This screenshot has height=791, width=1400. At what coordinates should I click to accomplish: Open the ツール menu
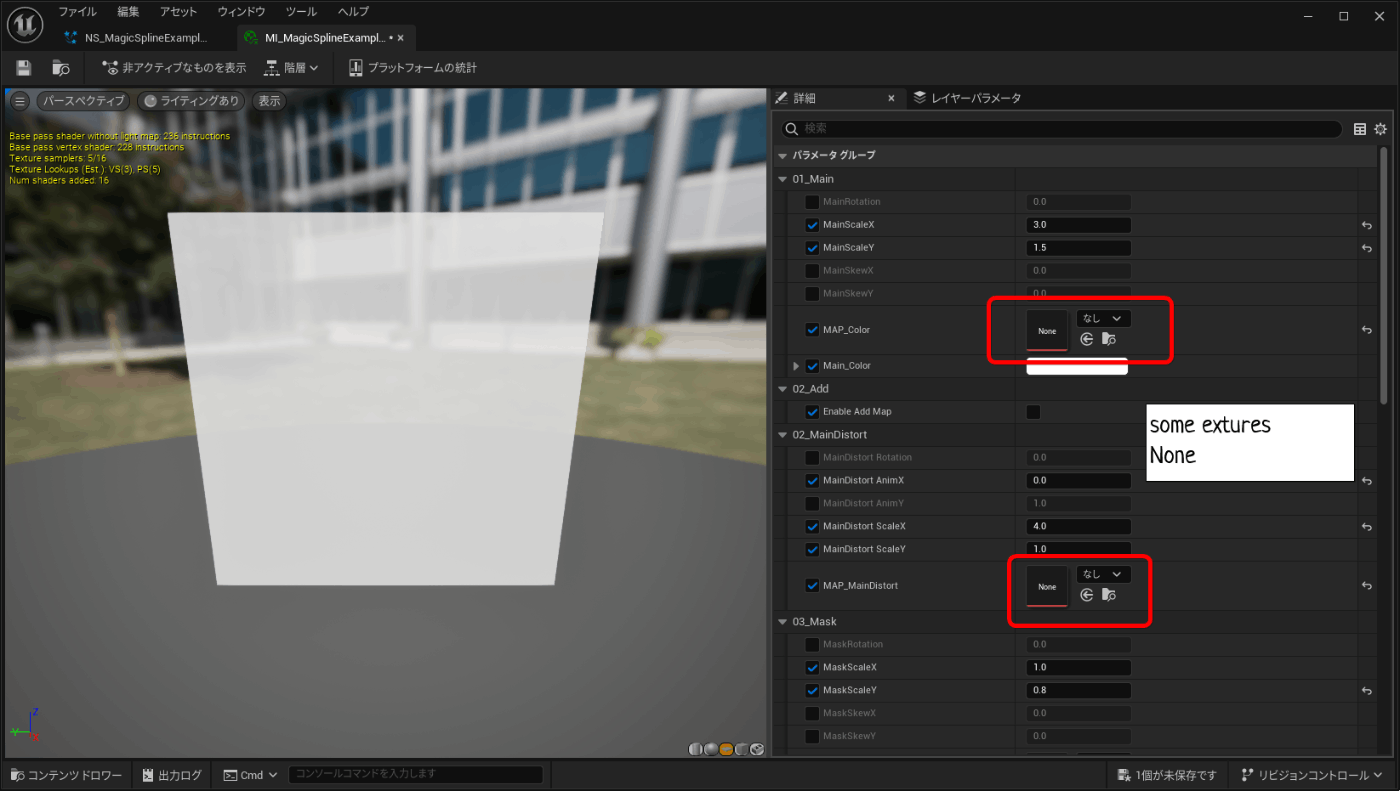[x=301, y=12]
